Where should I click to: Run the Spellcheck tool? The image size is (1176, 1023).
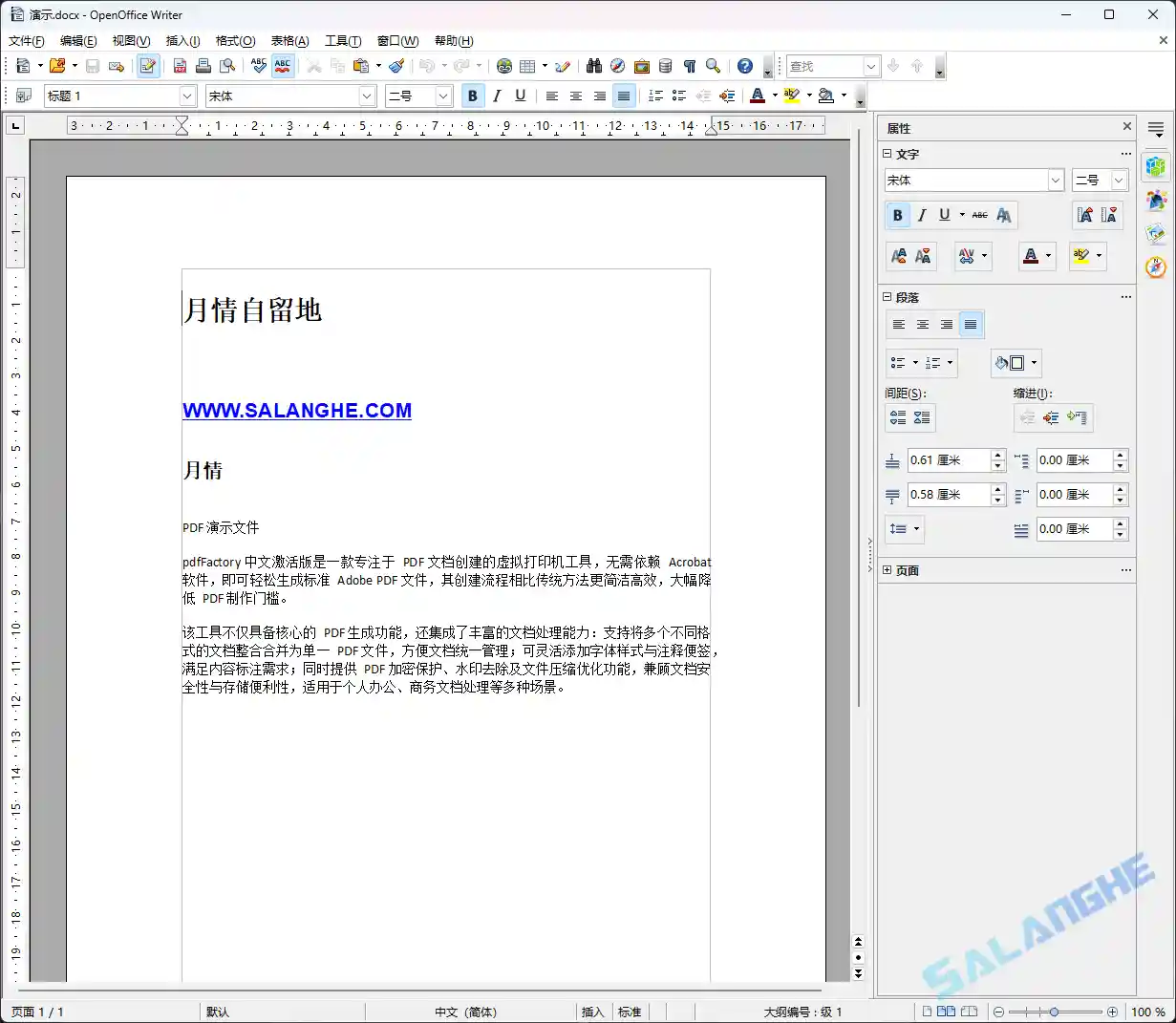259,66
